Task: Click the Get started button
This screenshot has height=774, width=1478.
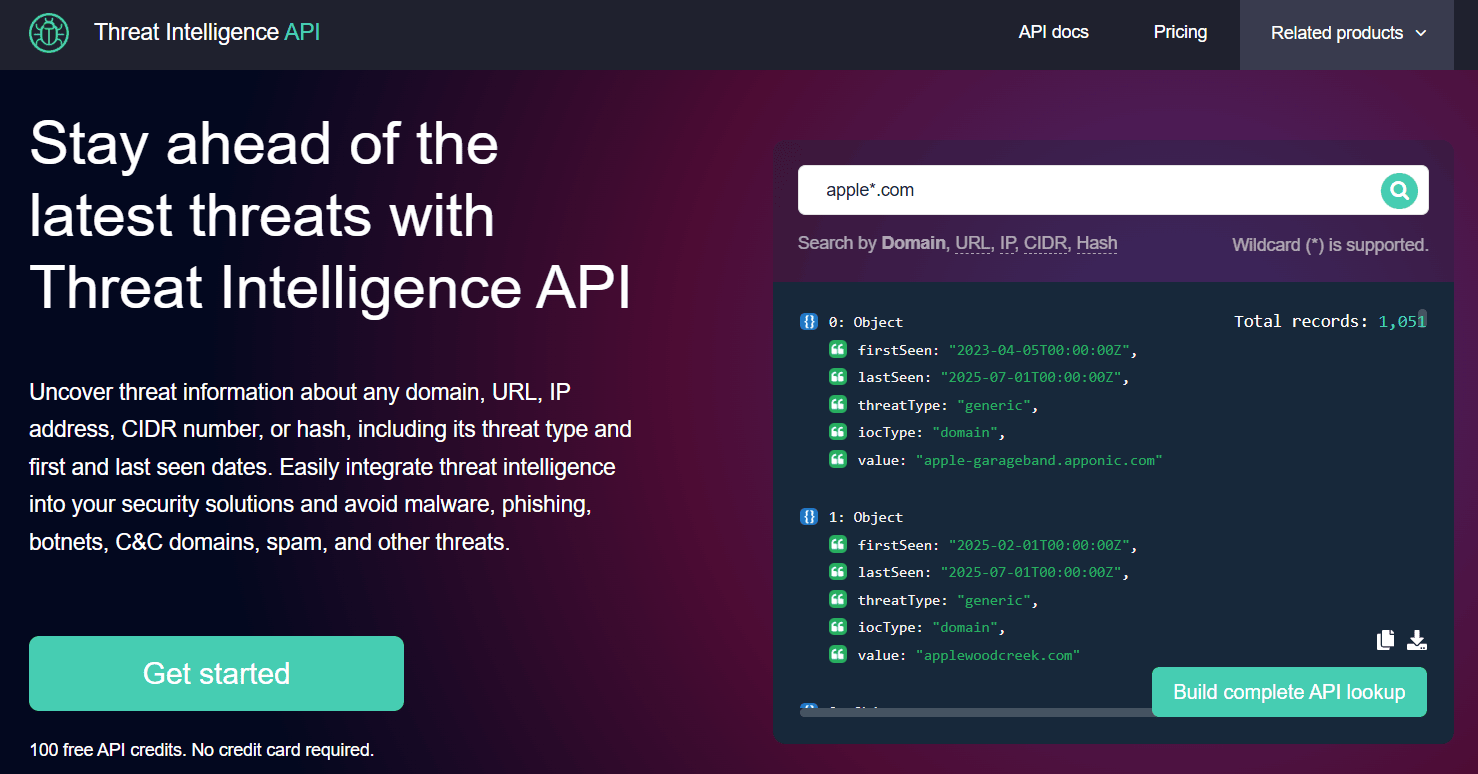Action: 216,673
